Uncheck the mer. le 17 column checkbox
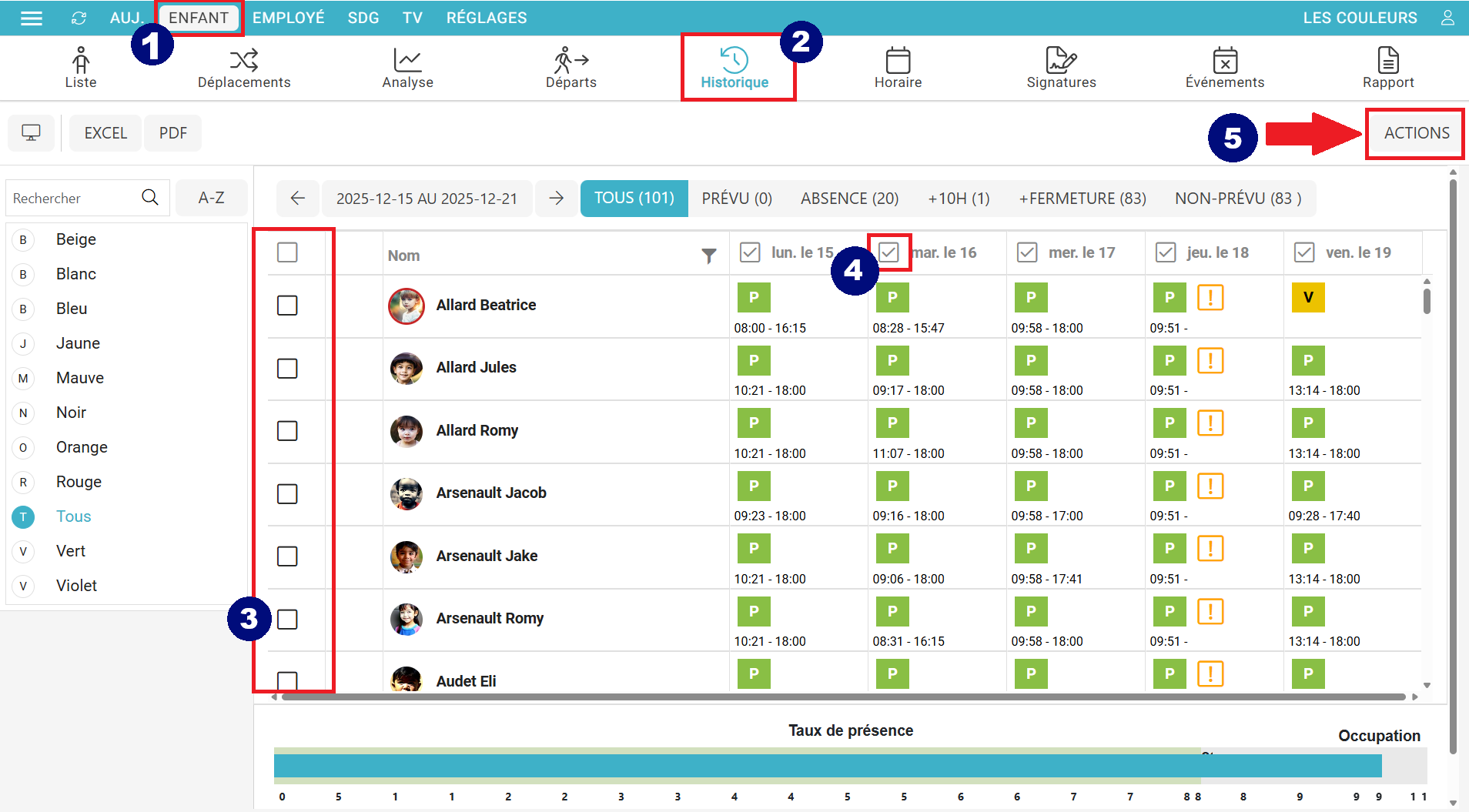The height and width of the screenshot is (812, 1469). (x=1027, y=252)
